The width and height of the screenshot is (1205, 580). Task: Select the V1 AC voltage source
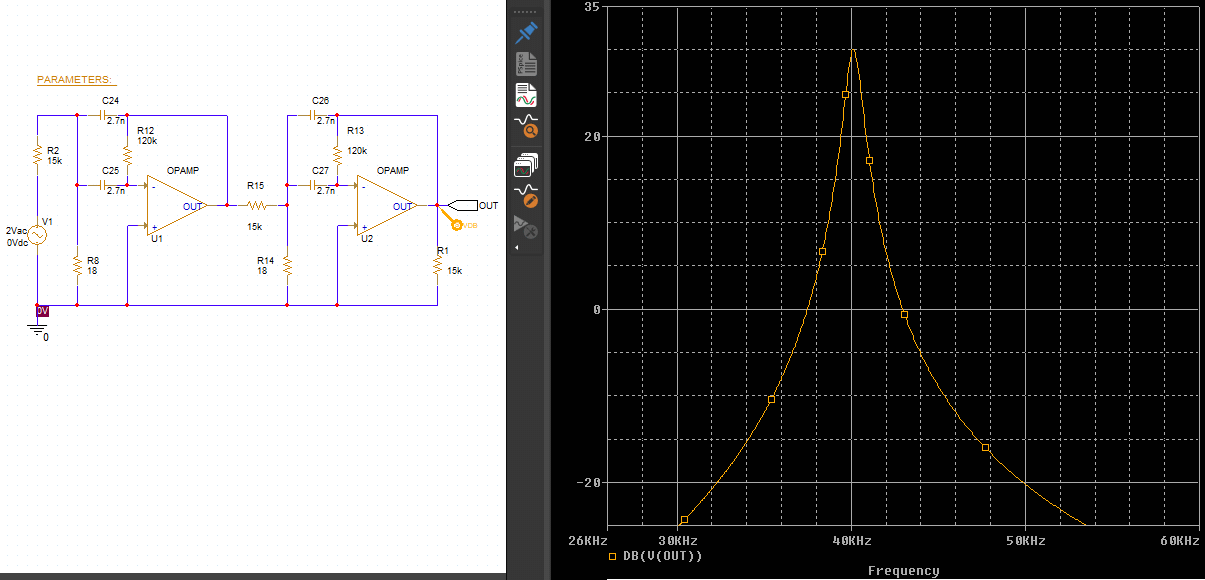38,235
